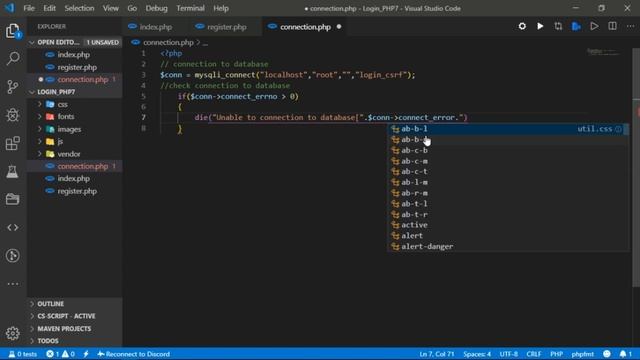Open the Source Control view

(13, 87)
